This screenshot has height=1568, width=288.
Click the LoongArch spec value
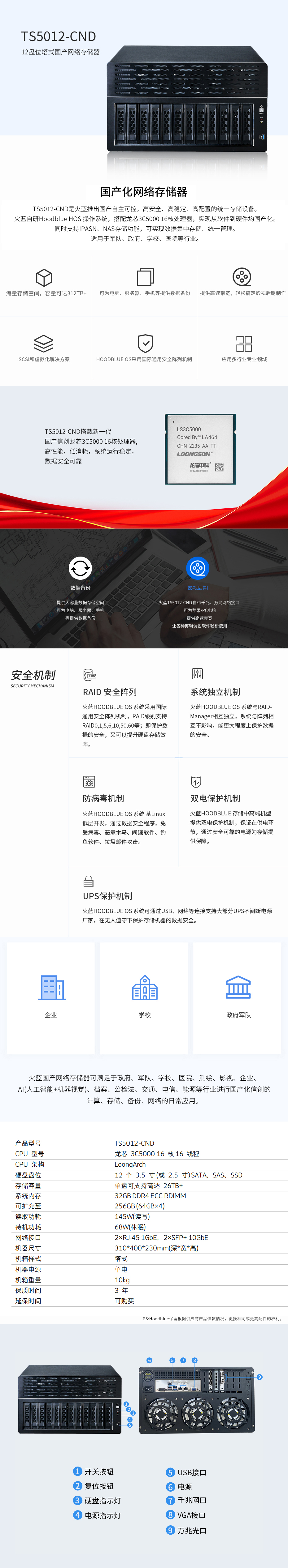click(130, 1164)
